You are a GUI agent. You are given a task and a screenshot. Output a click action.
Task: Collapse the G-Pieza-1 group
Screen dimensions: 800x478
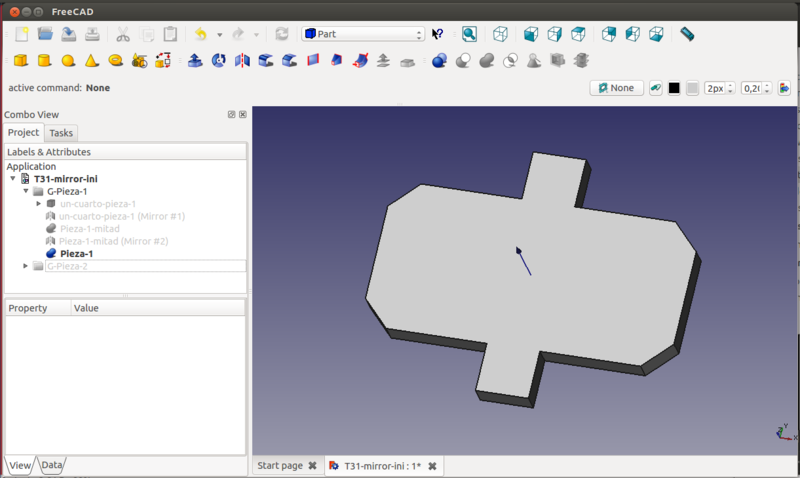(26, 191)
